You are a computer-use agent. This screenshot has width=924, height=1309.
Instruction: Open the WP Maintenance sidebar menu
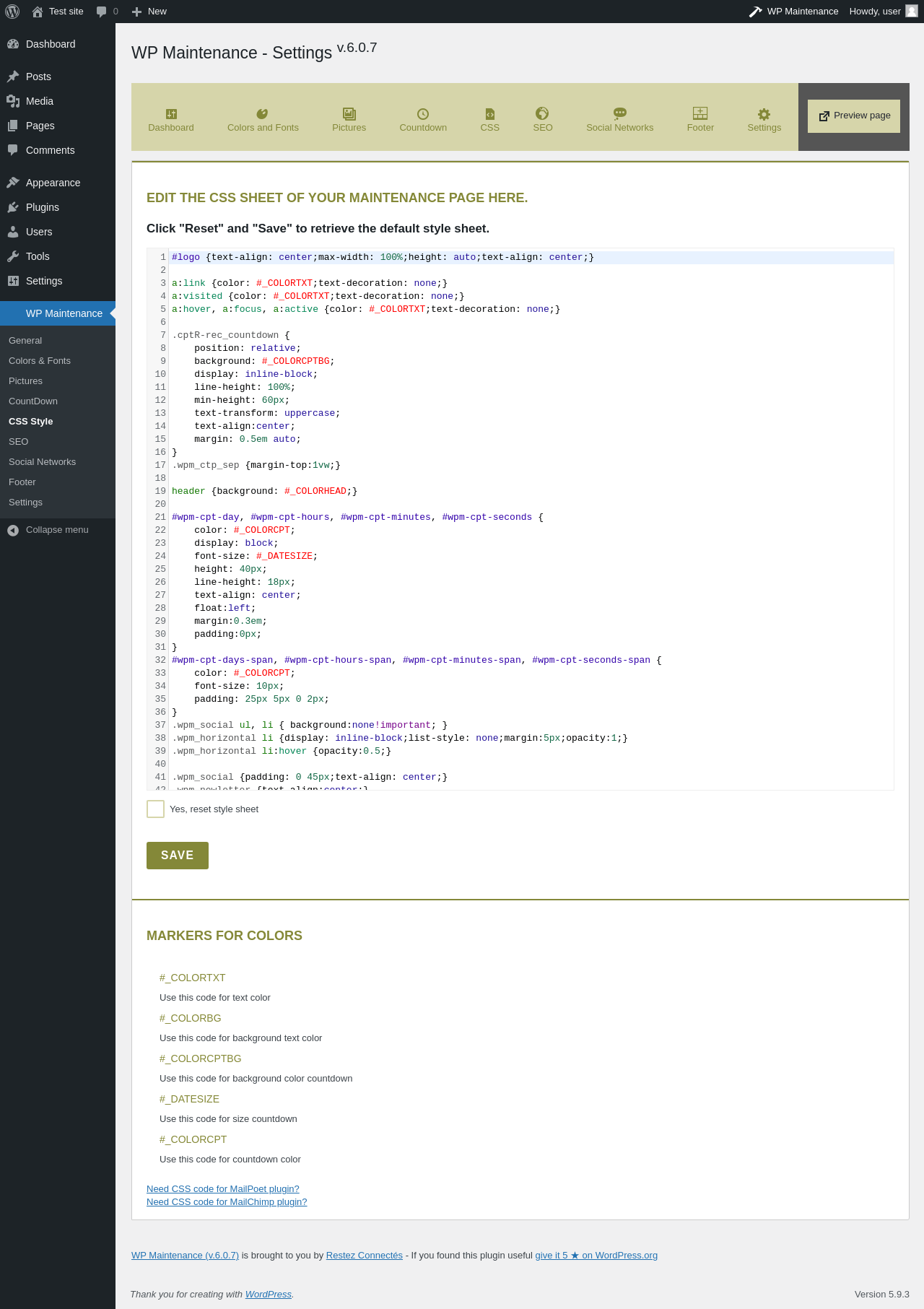click(58, 313)
